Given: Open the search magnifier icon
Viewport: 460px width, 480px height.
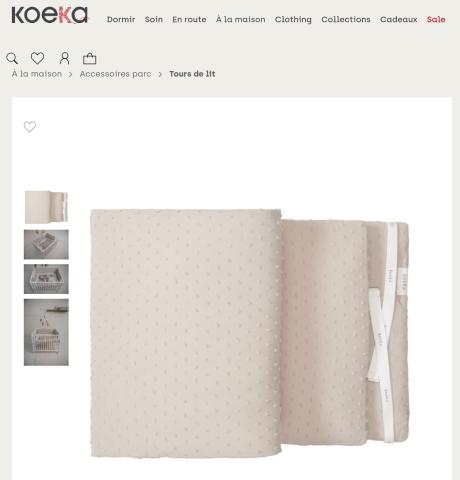Looking at the screenshot, I should click(x=12, y=58).
